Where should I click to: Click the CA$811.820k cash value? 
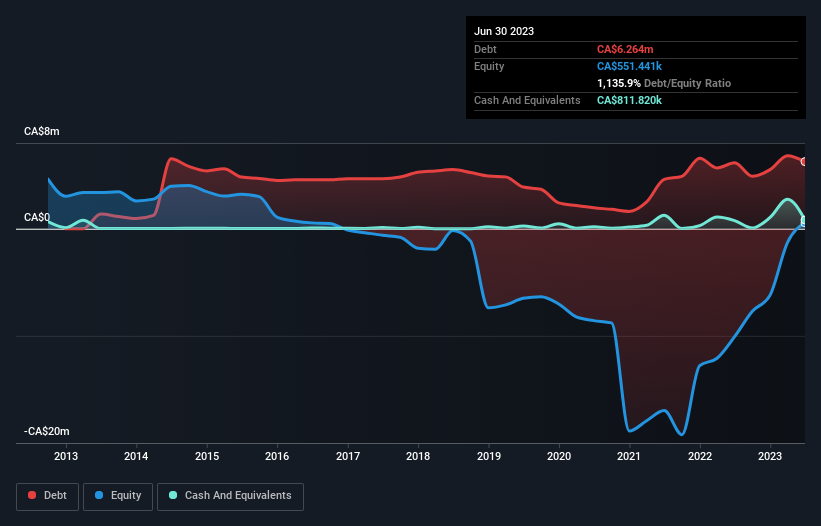coord(629,100)
